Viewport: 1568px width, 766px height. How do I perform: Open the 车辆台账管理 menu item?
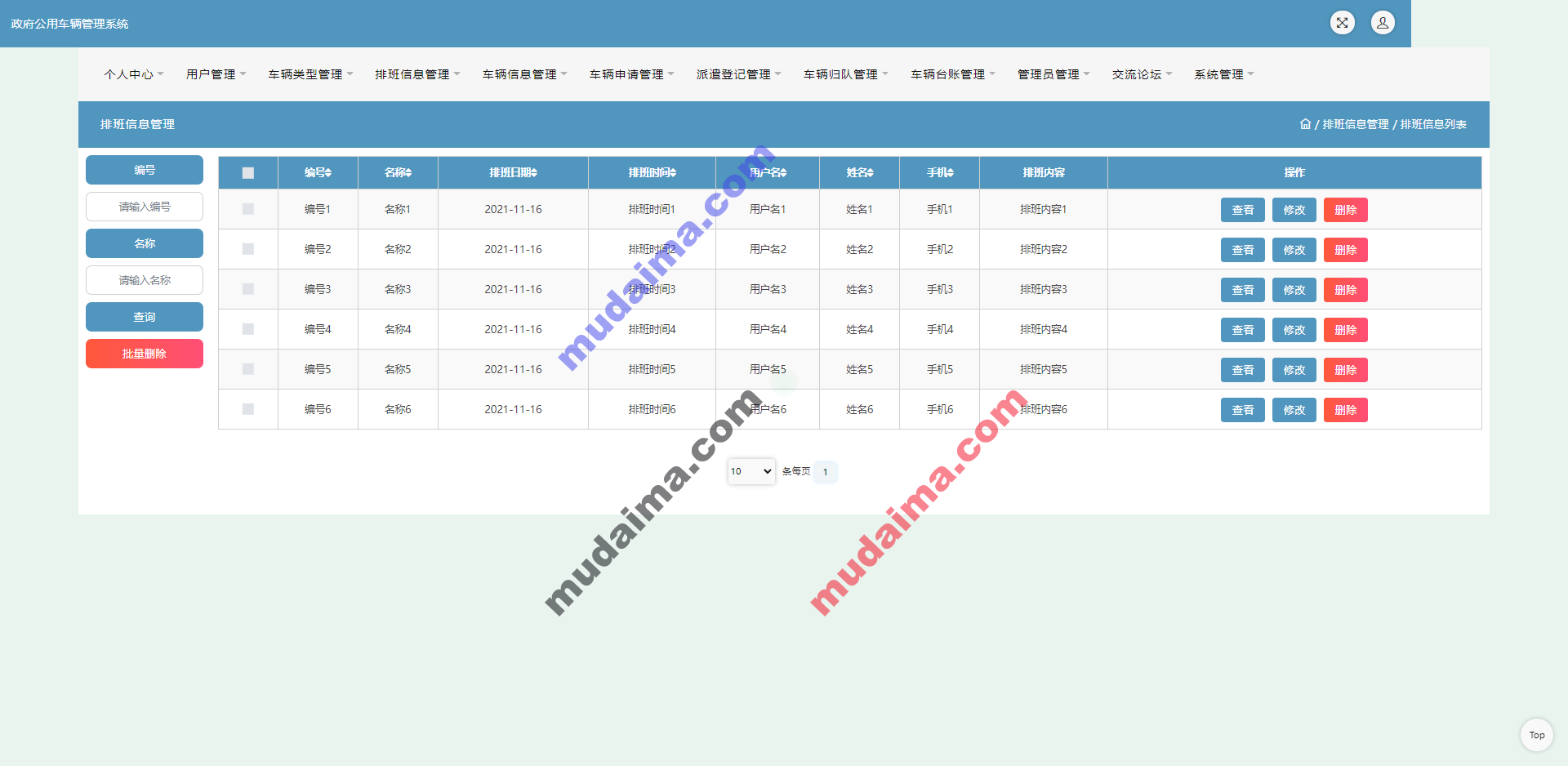953,74
